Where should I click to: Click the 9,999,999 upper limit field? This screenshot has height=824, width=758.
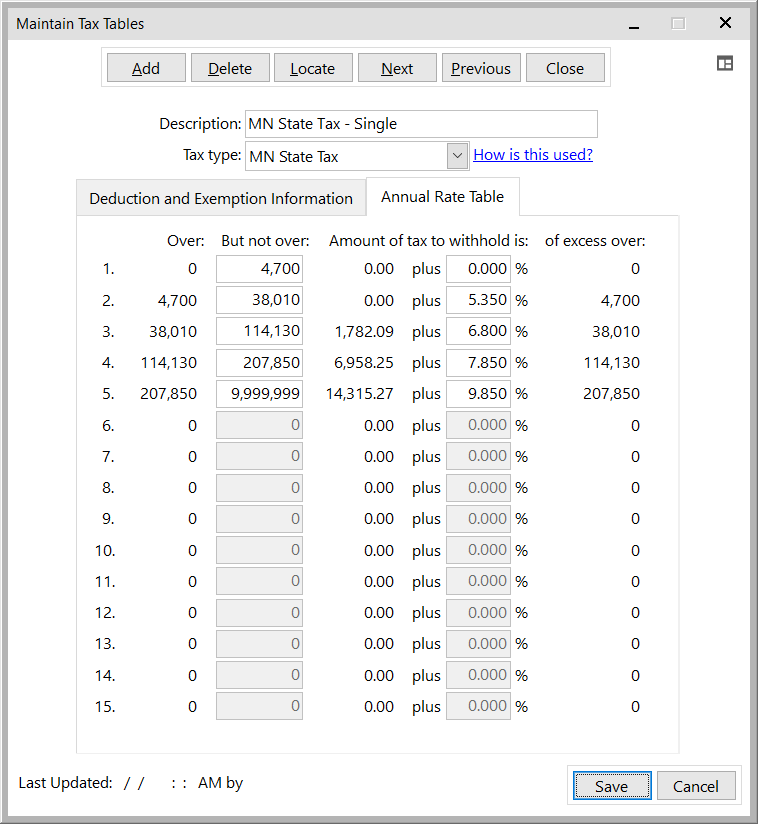(259, 394)
